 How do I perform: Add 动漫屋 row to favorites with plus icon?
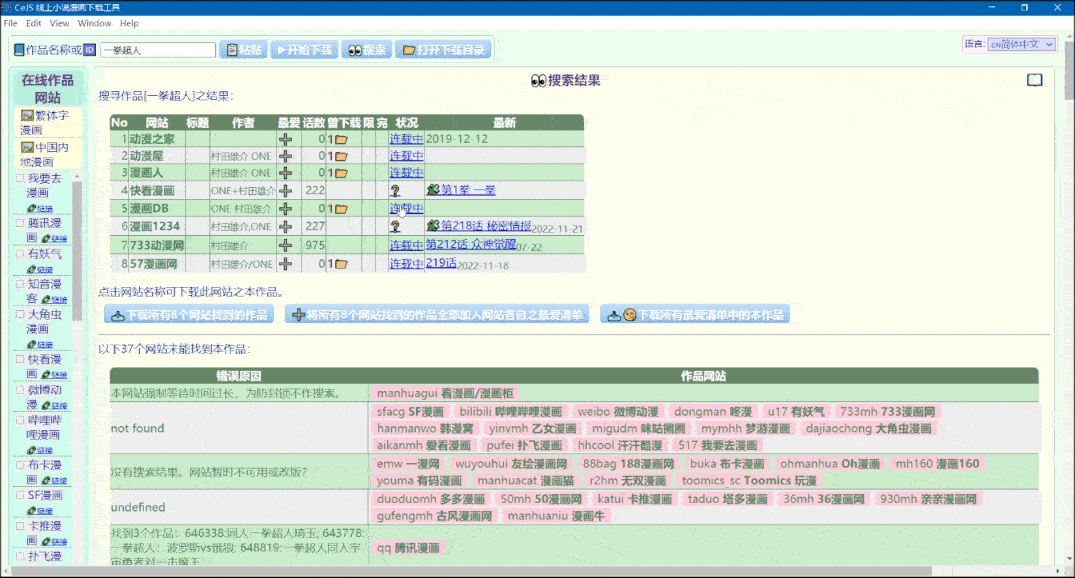click(x=286, y=156)
